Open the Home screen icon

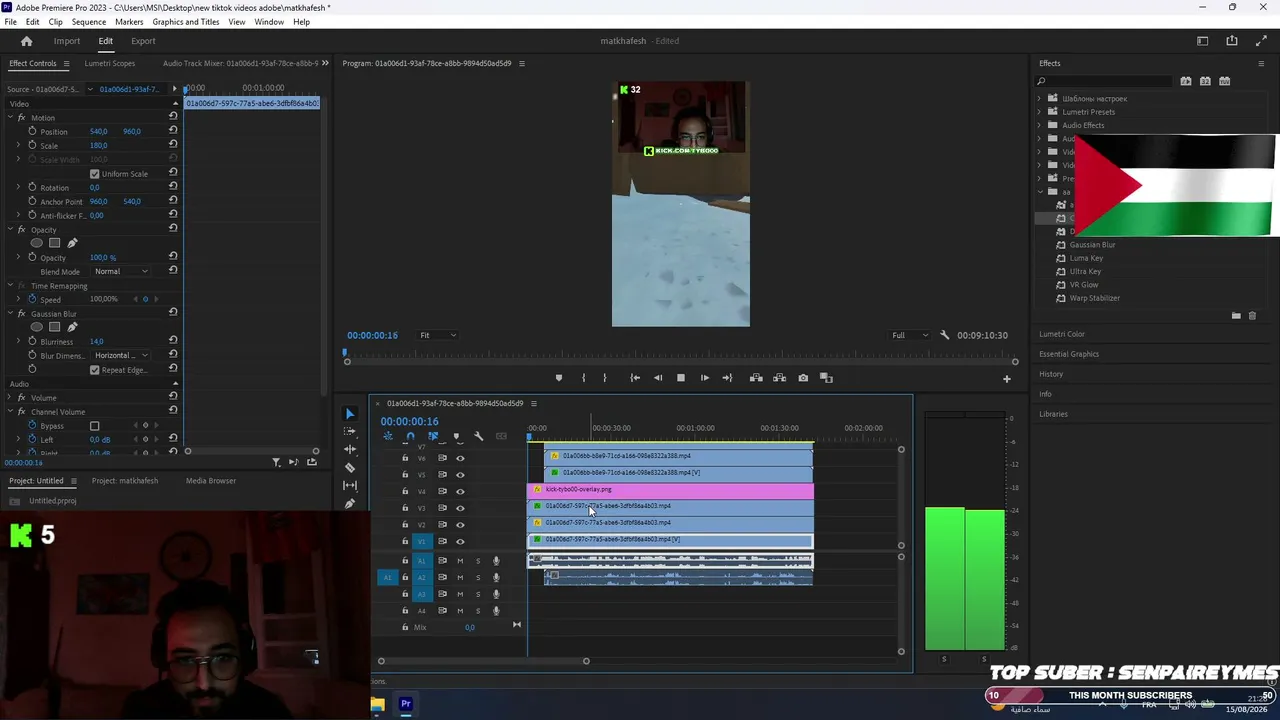point(26,41)
